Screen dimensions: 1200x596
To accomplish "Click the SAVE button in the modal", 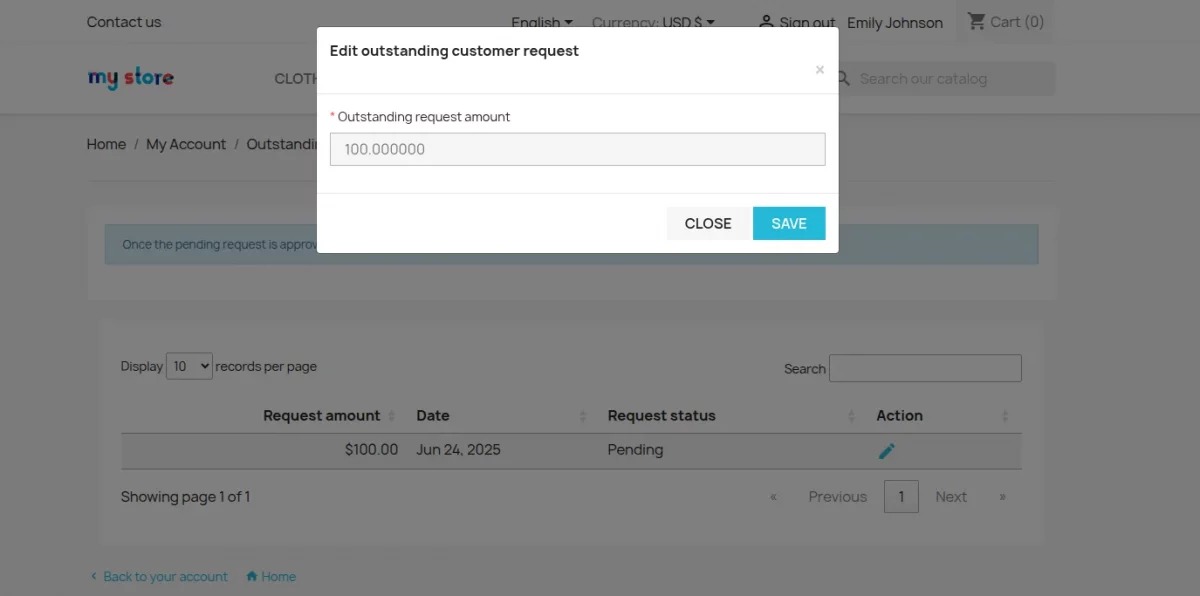I will 789,223.
